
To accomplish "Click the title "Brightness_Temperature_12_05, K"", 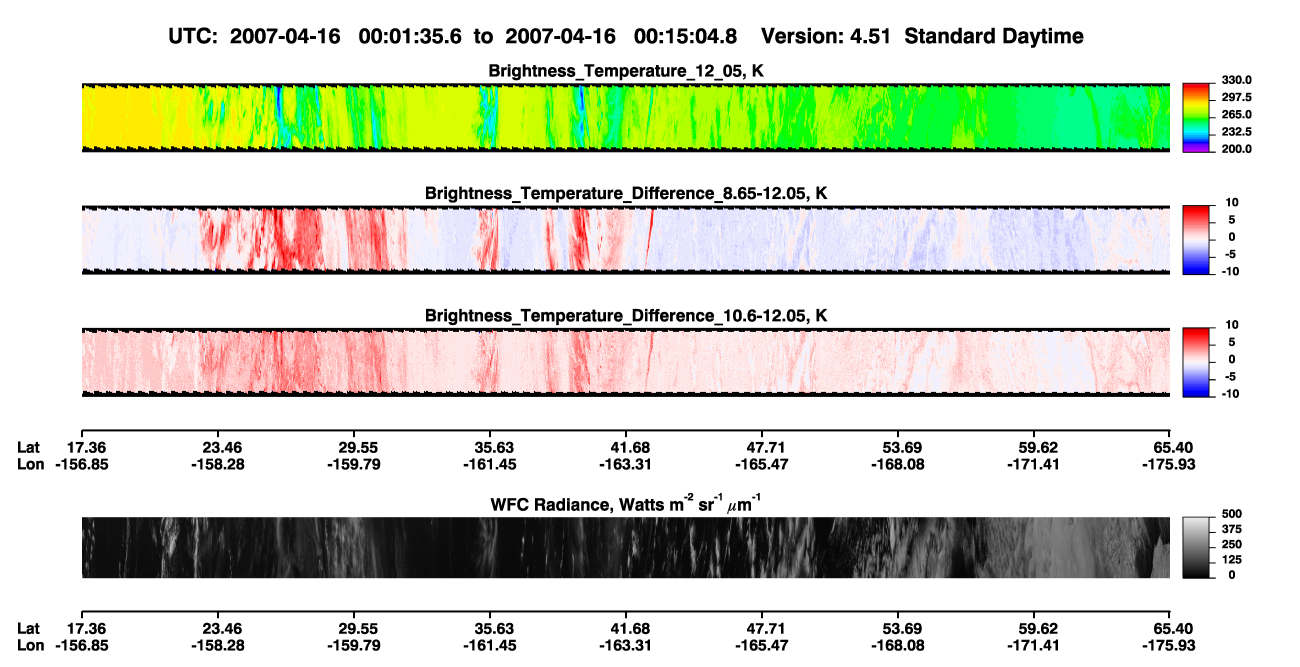I will click(x=626, y=71).
